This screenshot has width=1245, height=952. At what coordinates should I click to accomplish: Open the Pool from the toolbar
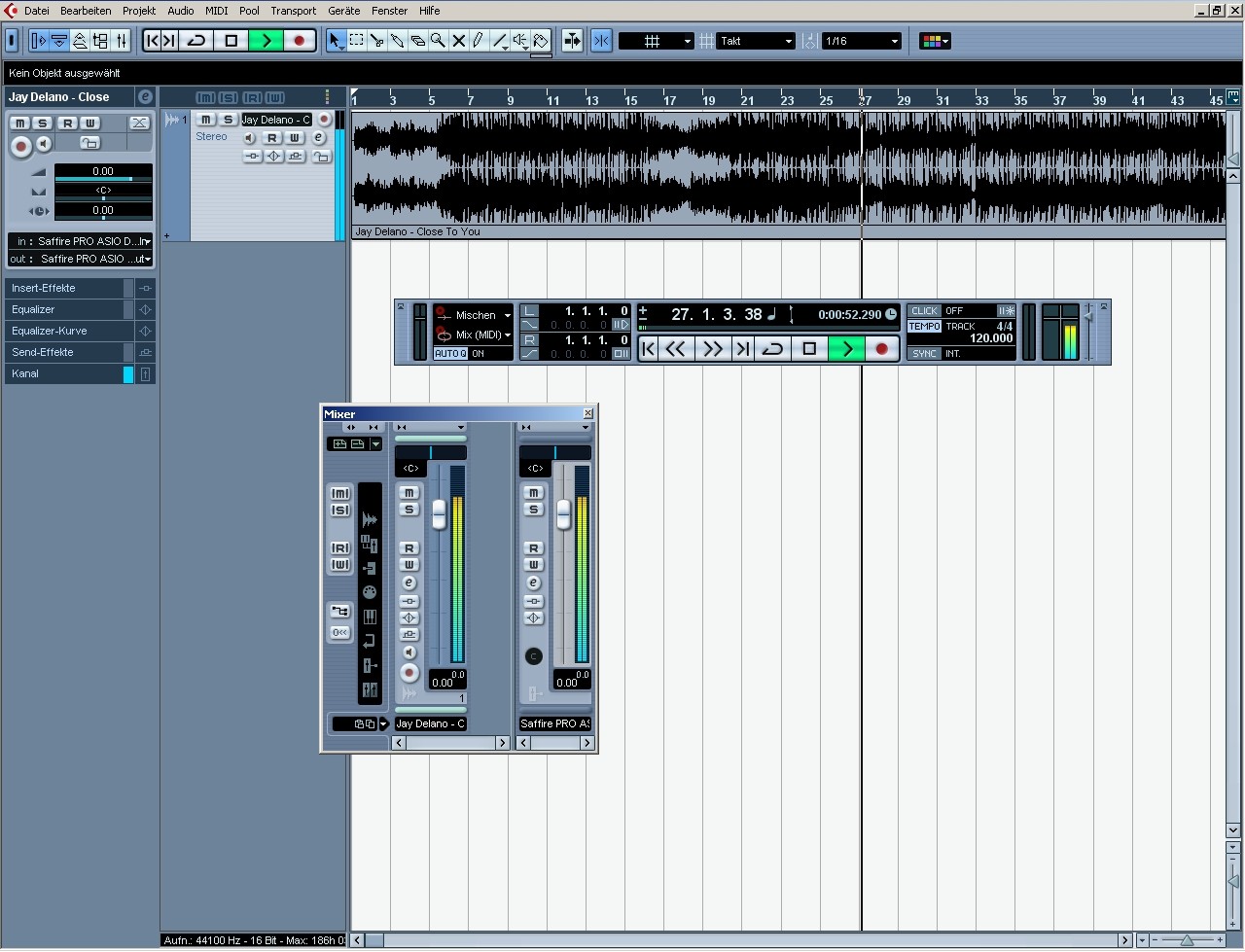(100, 41)
